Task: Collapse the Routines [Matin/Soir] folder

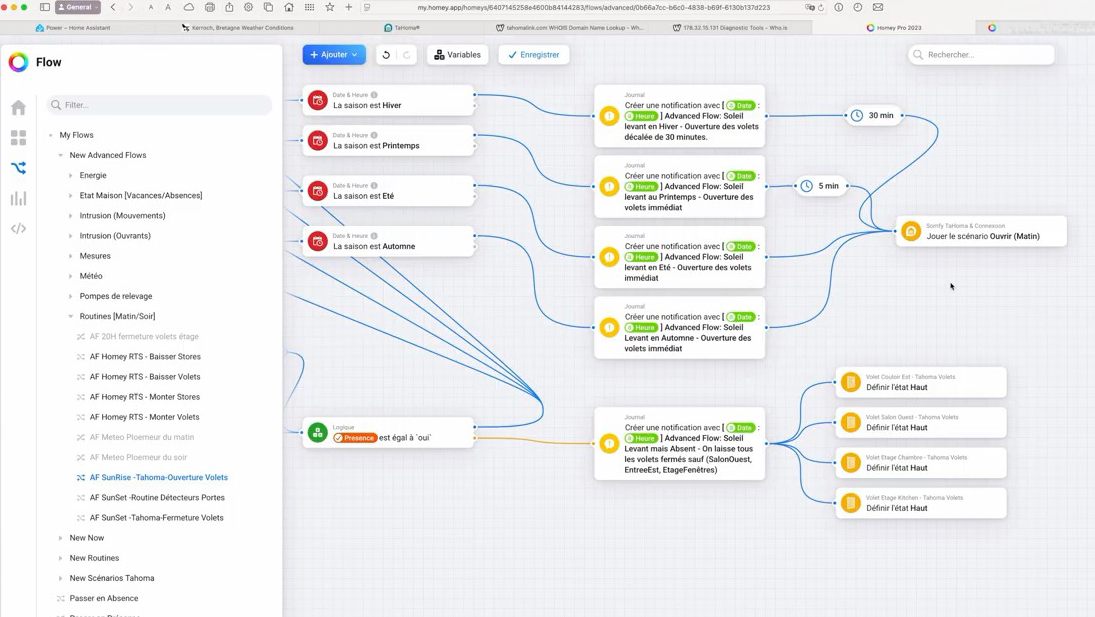Action: coord(71,317)
